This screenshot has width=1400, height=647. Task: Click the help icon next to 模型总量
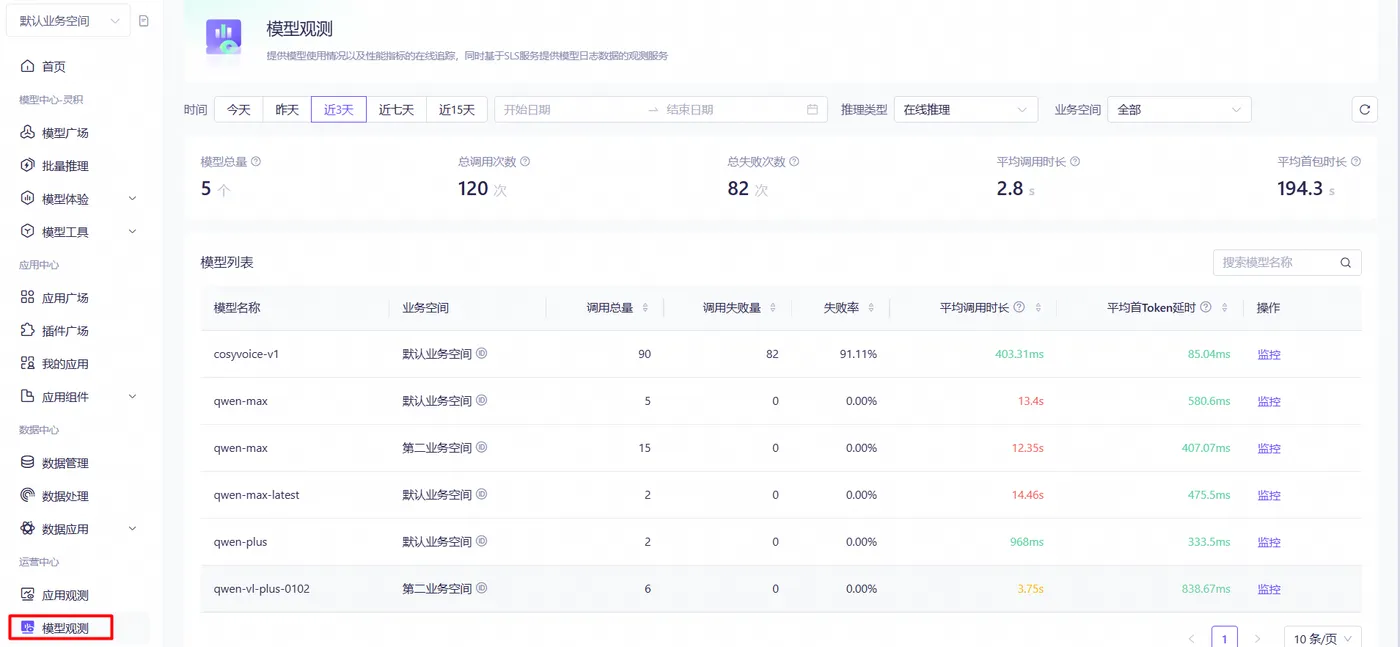[x=256, y=161]
